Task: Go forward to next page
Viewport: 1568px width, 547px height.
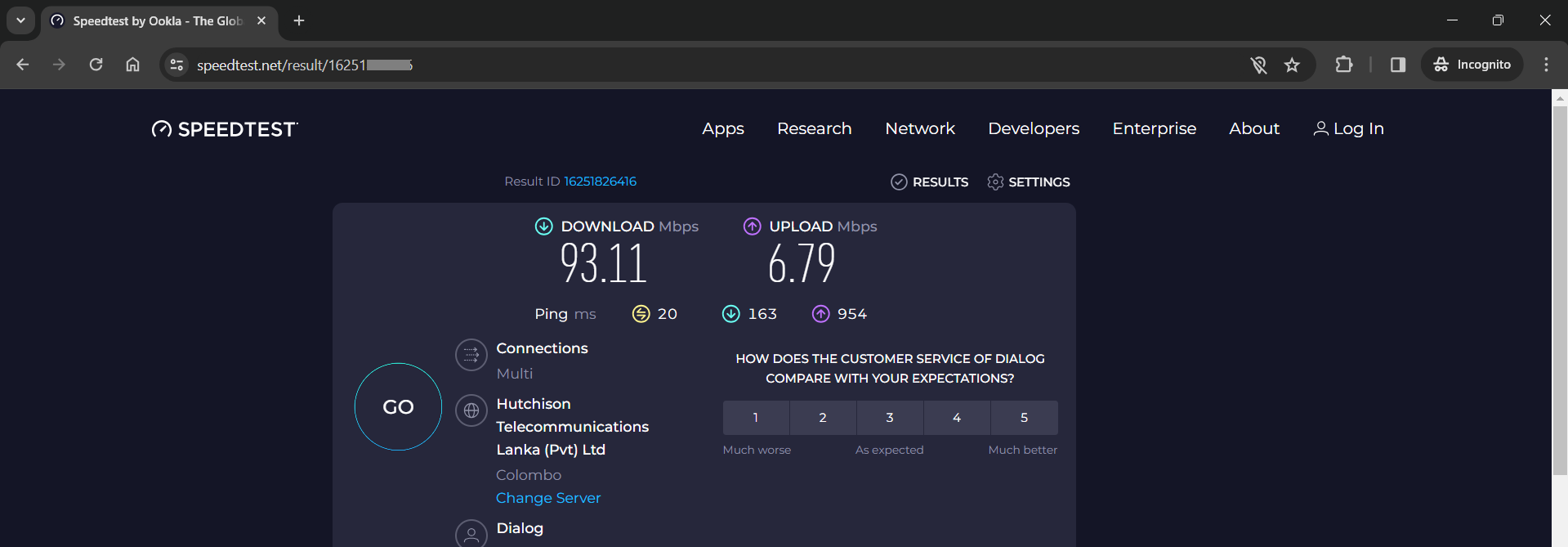Action: 59,65
